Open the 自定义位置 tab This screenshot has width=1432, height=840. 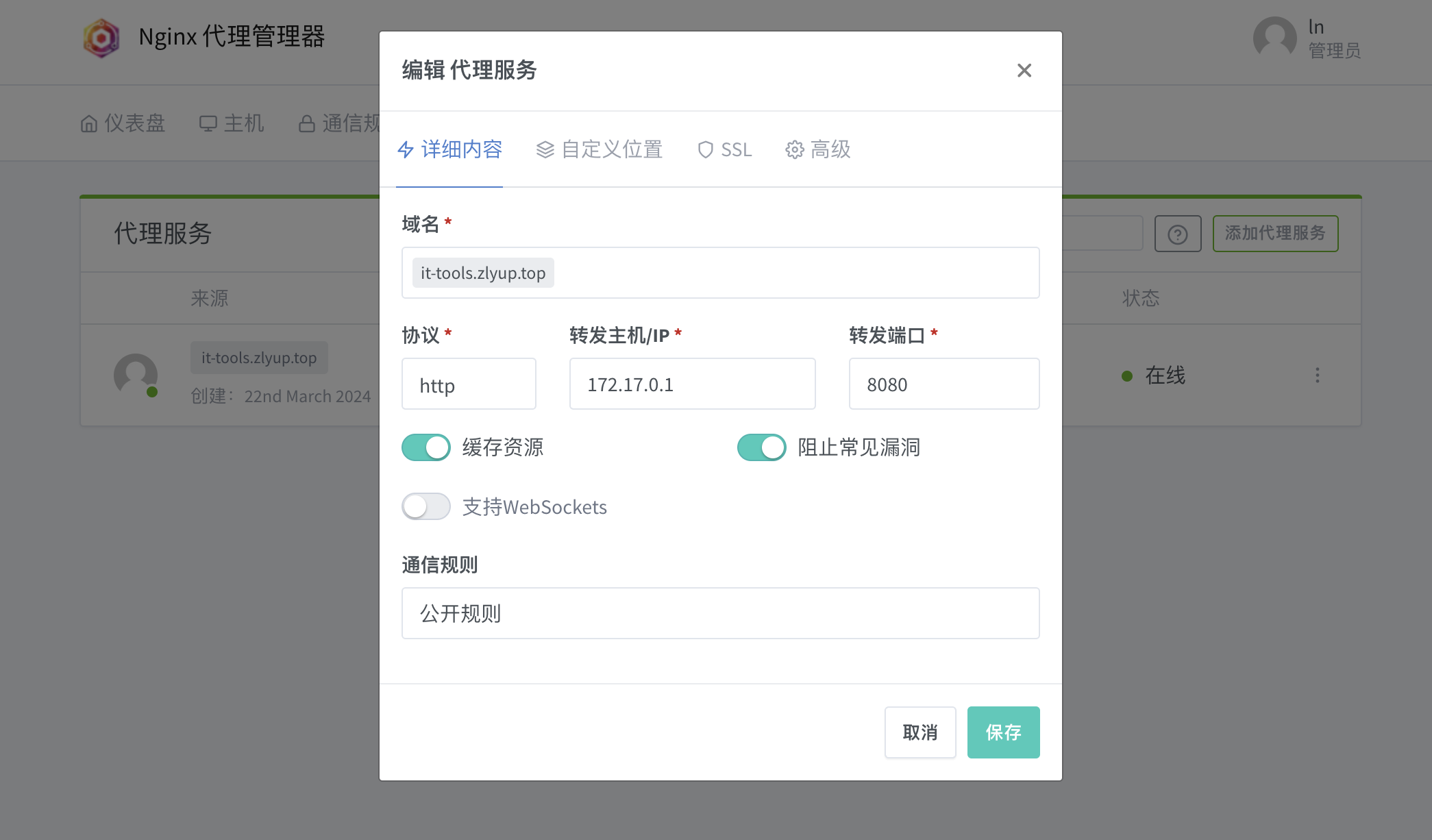(x=599, y=149)
